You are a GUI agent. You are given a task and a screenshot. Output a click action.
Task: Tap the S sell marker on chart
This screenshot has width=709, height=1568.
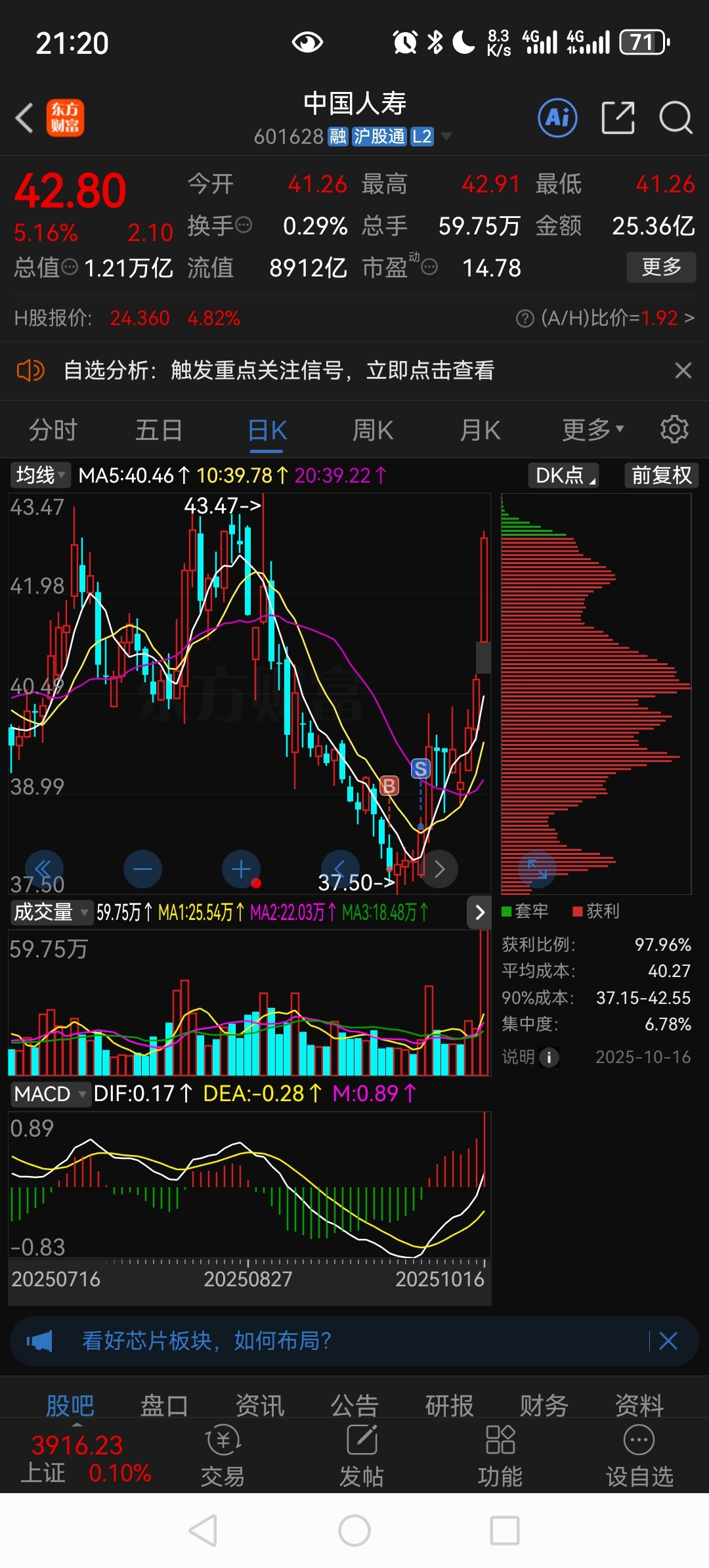421,768
